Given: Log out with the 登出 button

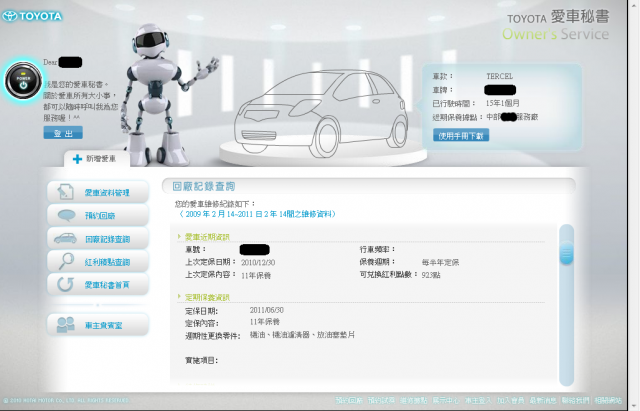Looking at the screenshot, I should click(x=63, y=133).
